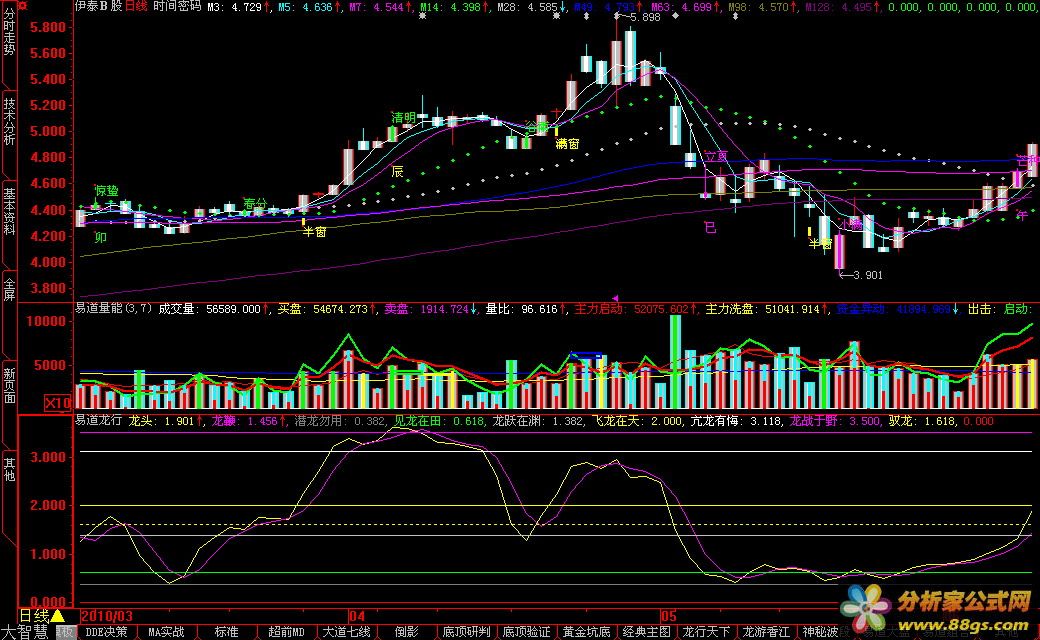Click the 大智慧 logo label
This screenshot has width=1040, height=640.
(25, 632)
